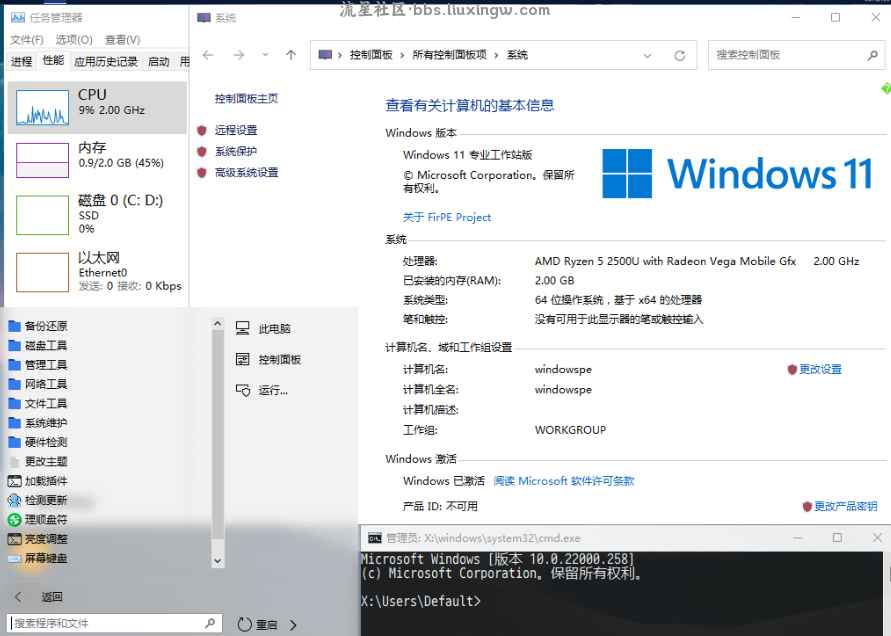Click the cmd.exe window title icon

pyautogui.click(x=374, y=538)
